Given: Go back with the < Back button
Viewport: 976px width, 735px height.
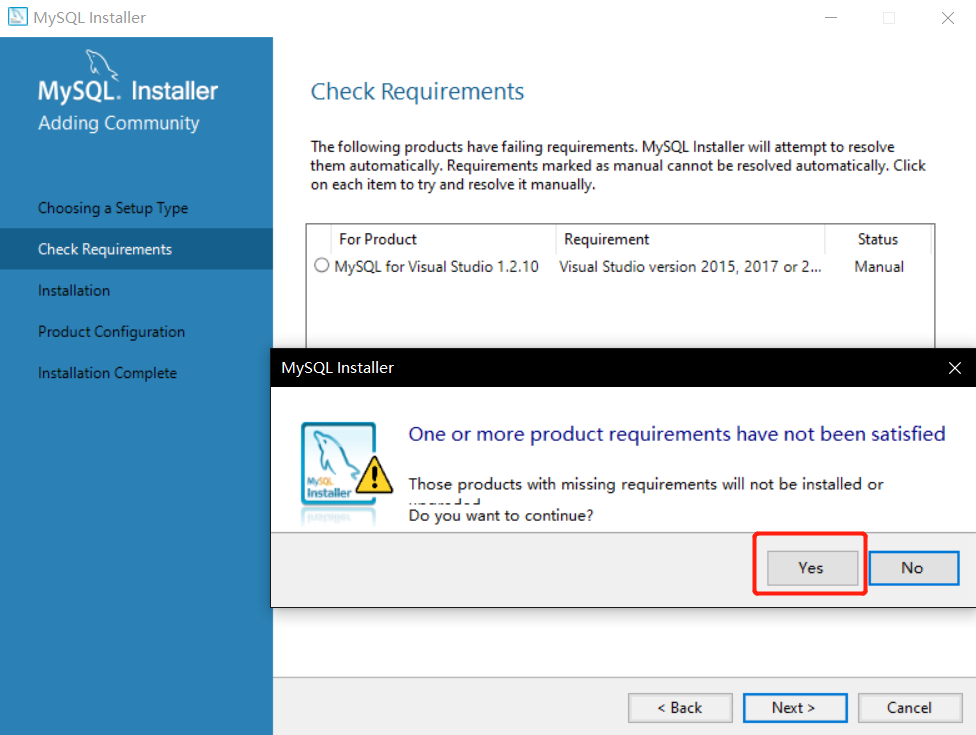Looking at the screenshot, I should (680, 708).
